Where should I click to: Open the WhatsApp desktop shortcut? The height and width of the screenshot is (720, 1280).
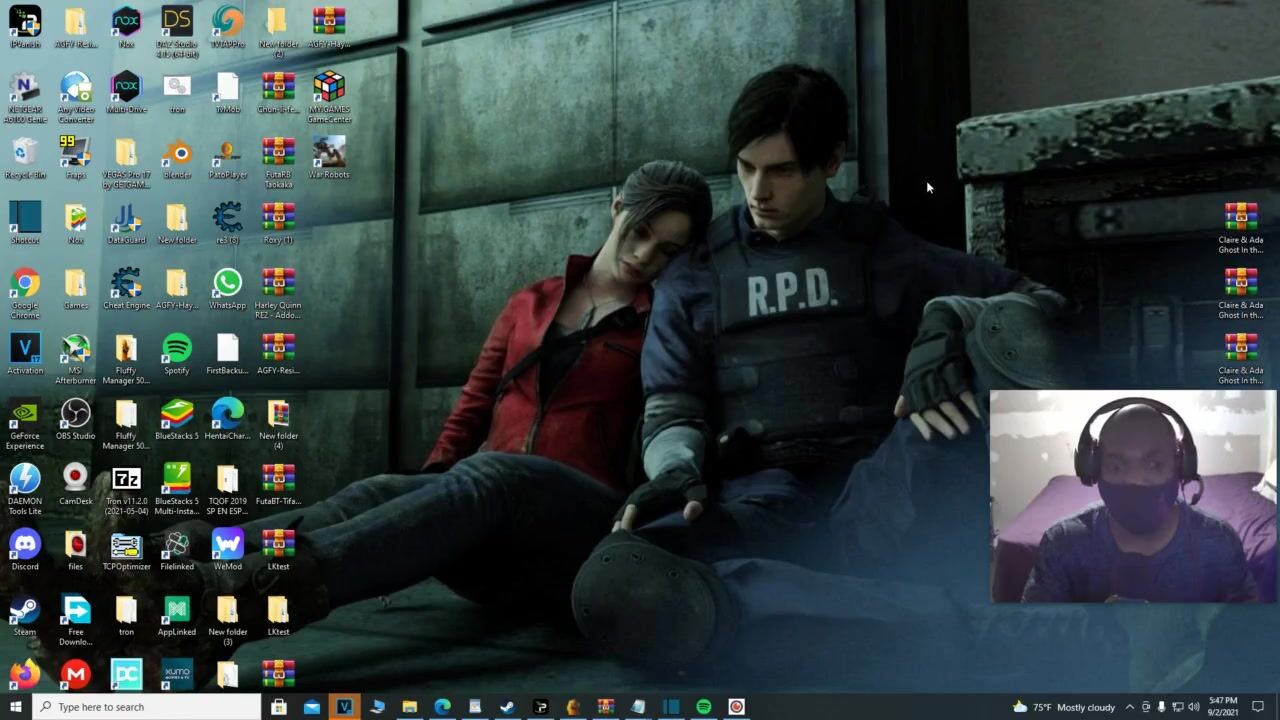tap(227, 284)
